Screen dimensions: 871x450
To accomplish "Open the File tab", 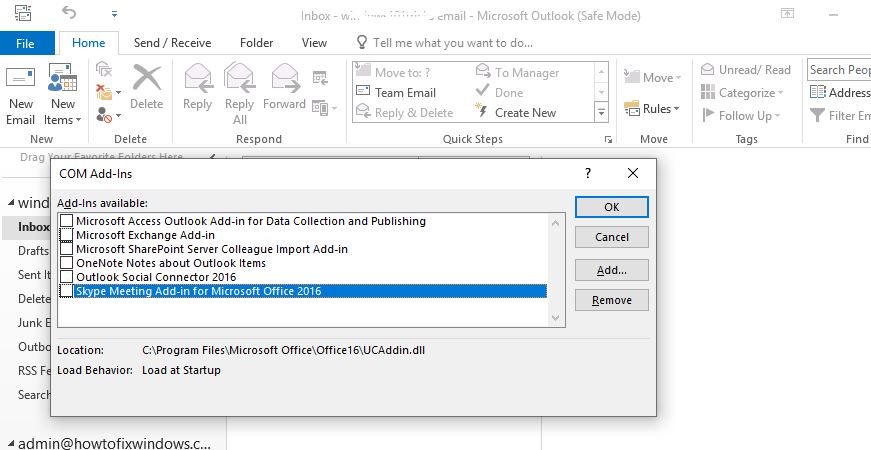I will [x=25, y=44].
